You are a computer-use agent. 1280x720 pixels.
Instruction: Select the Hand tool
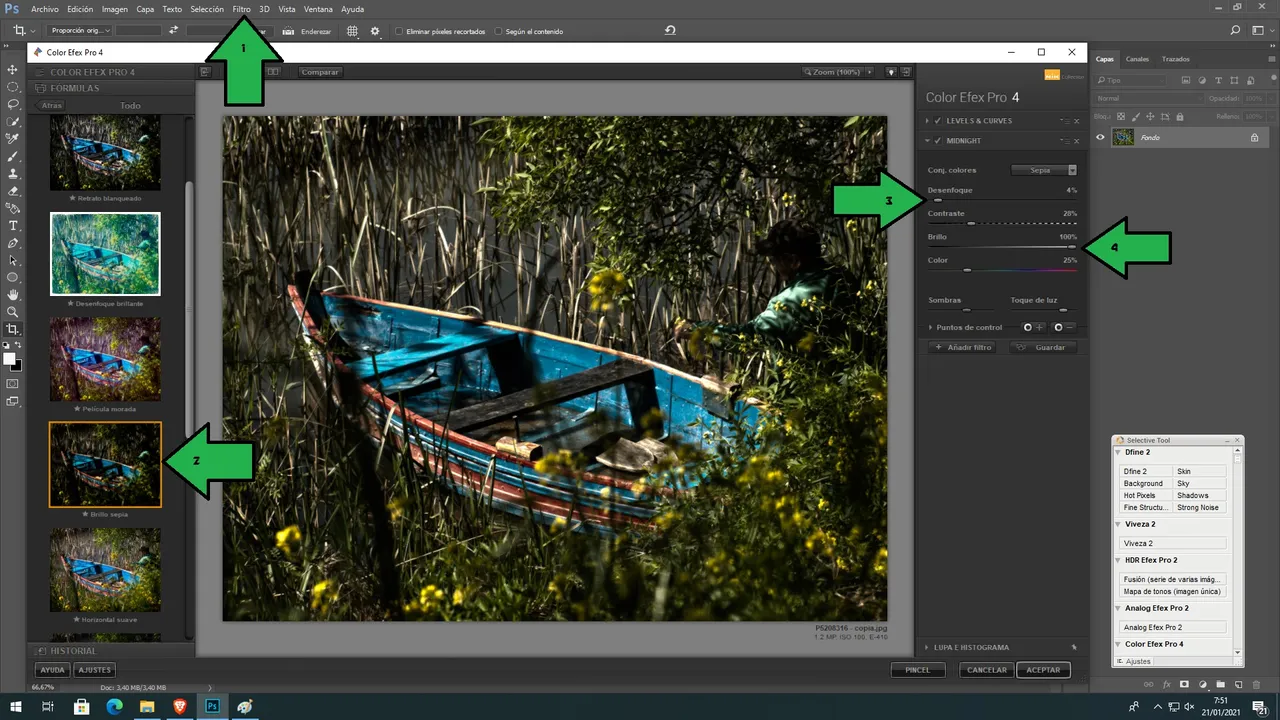tap(13, 295)
